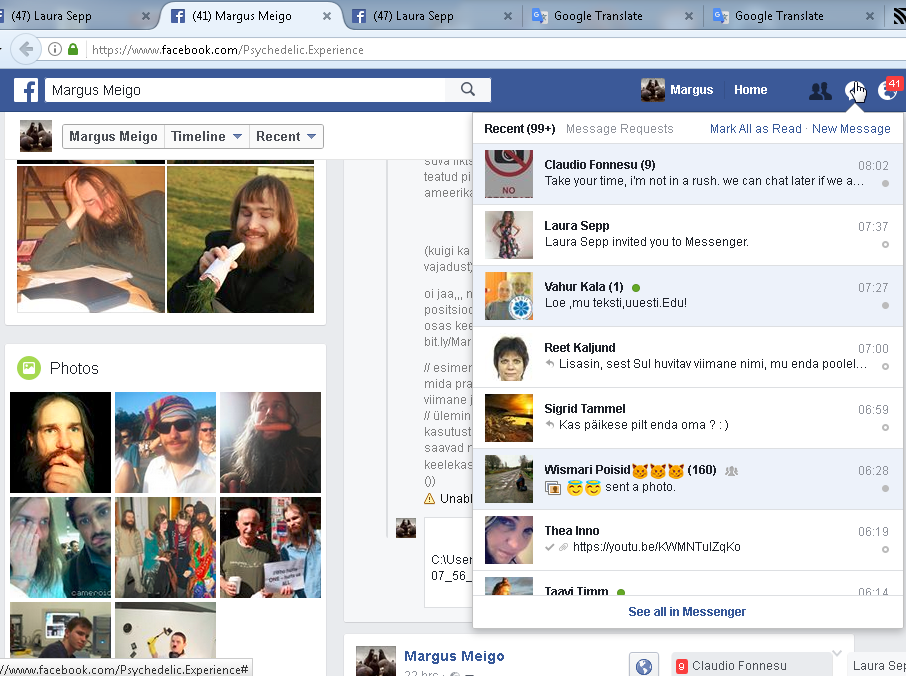Screen dimensions: 906x676
Task: Click the green padlock security icon
Action: [73, 50]
